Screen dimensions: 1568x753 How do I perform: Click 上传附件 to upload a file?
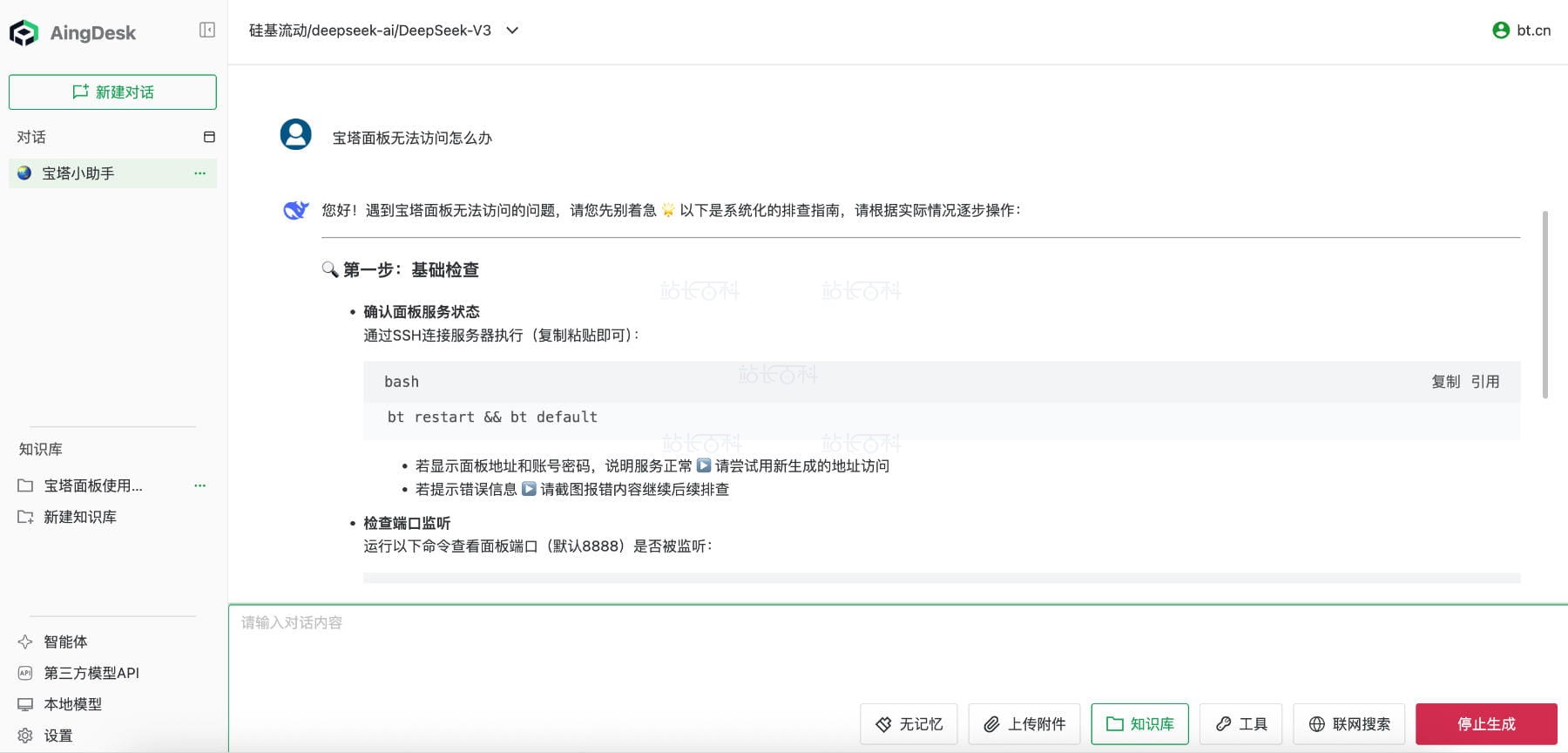coord(1024,724)
